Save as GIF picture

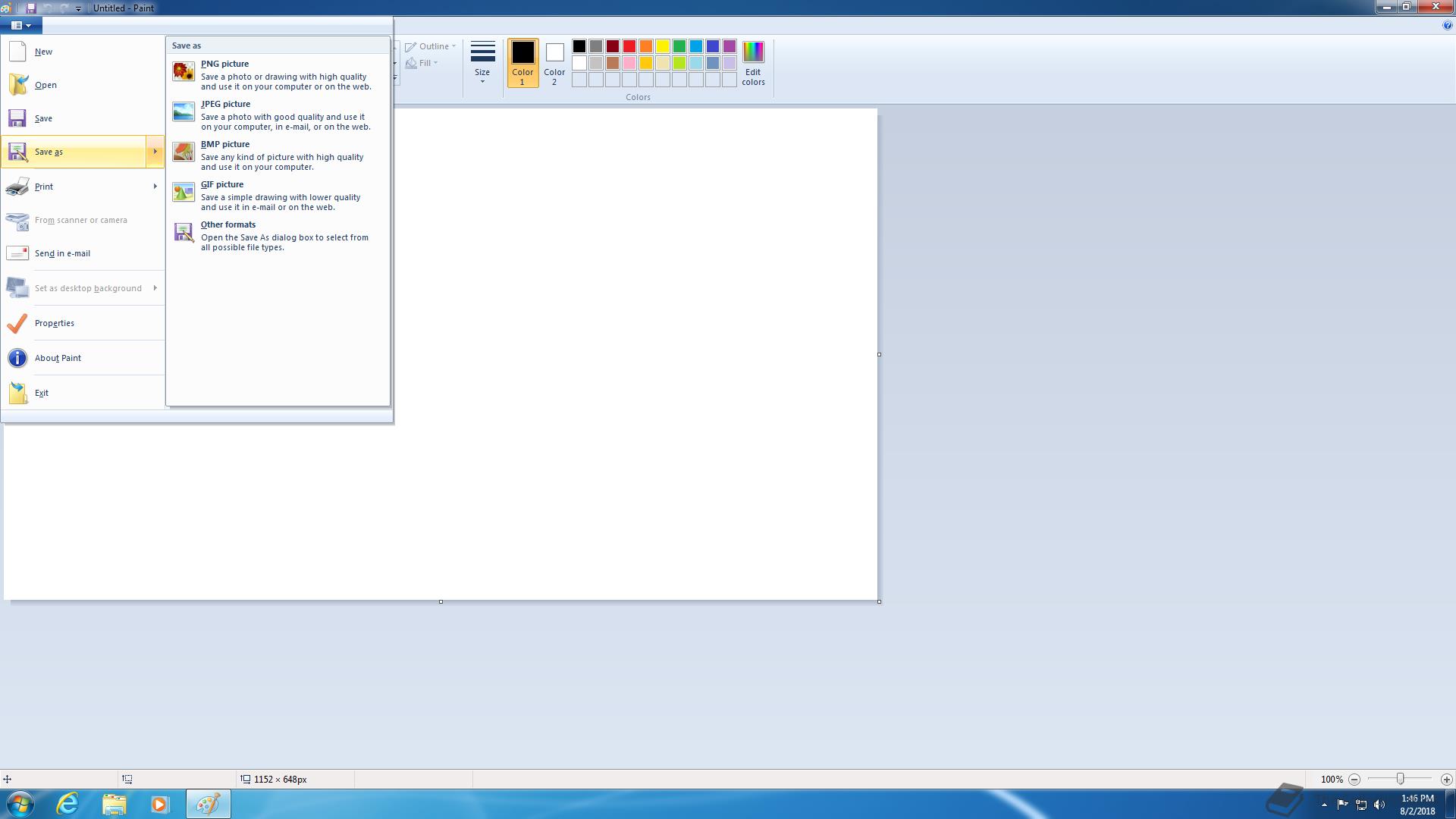pyautogui.click(x=278, y=195)
